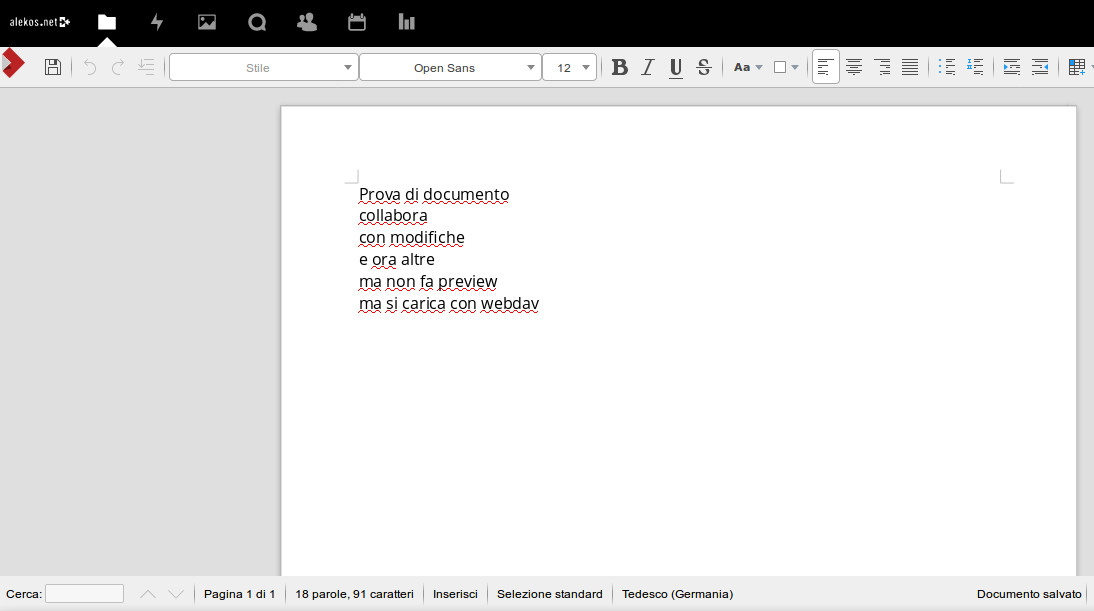The image size is (1094, 611).
Task: Click the strikethrough formatting icon
Action: 704,67
